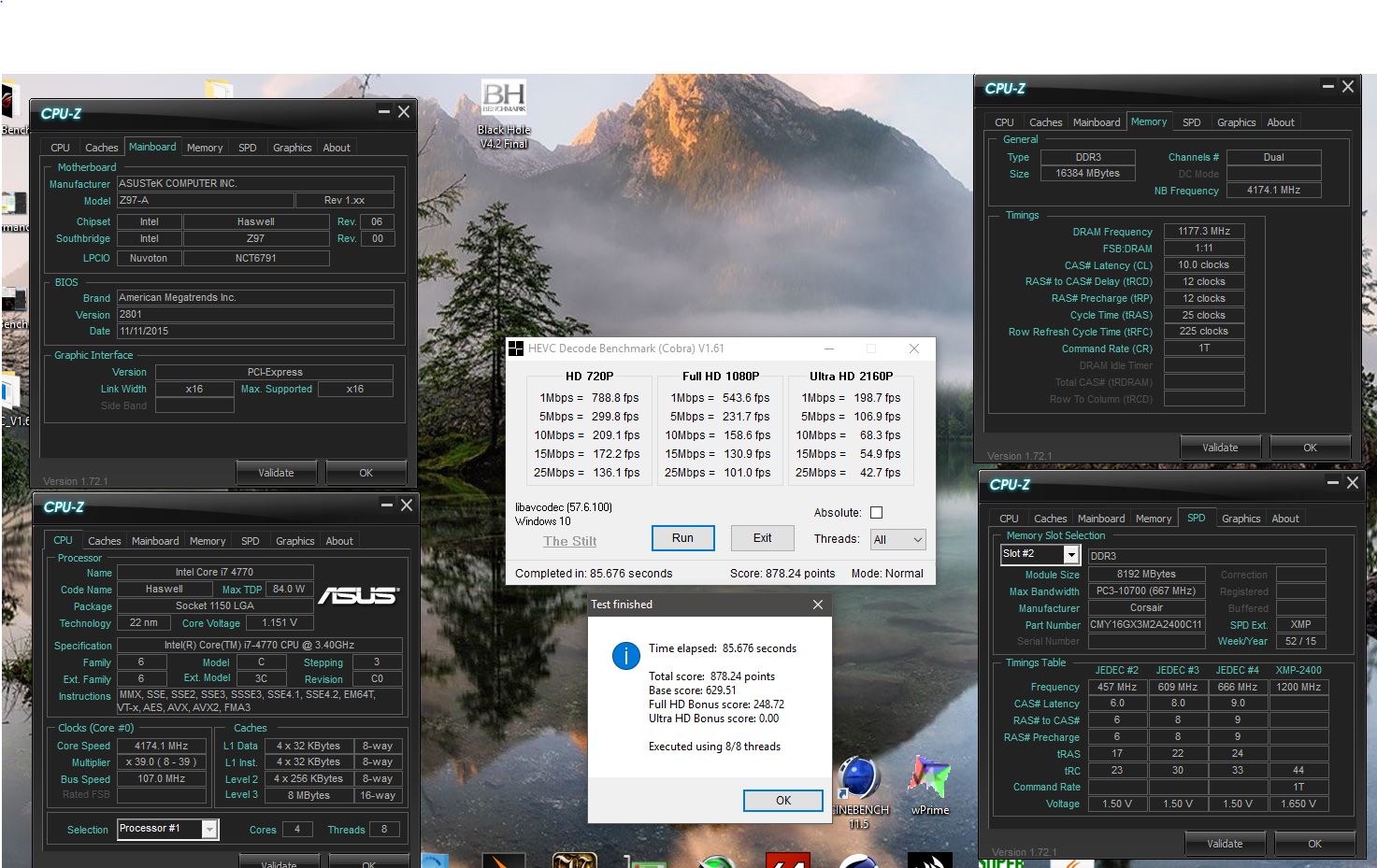This screenshot has height=868, width=1377.
Task: Click OK in the Memory CPU-Z window
Action: 1310,448
